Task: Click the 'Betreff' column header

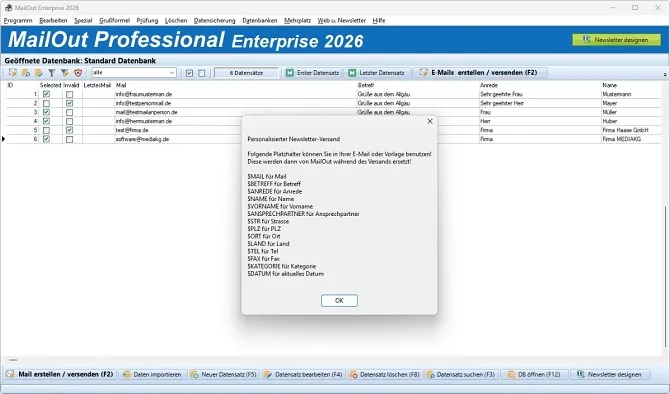Action: click(366, 85)
